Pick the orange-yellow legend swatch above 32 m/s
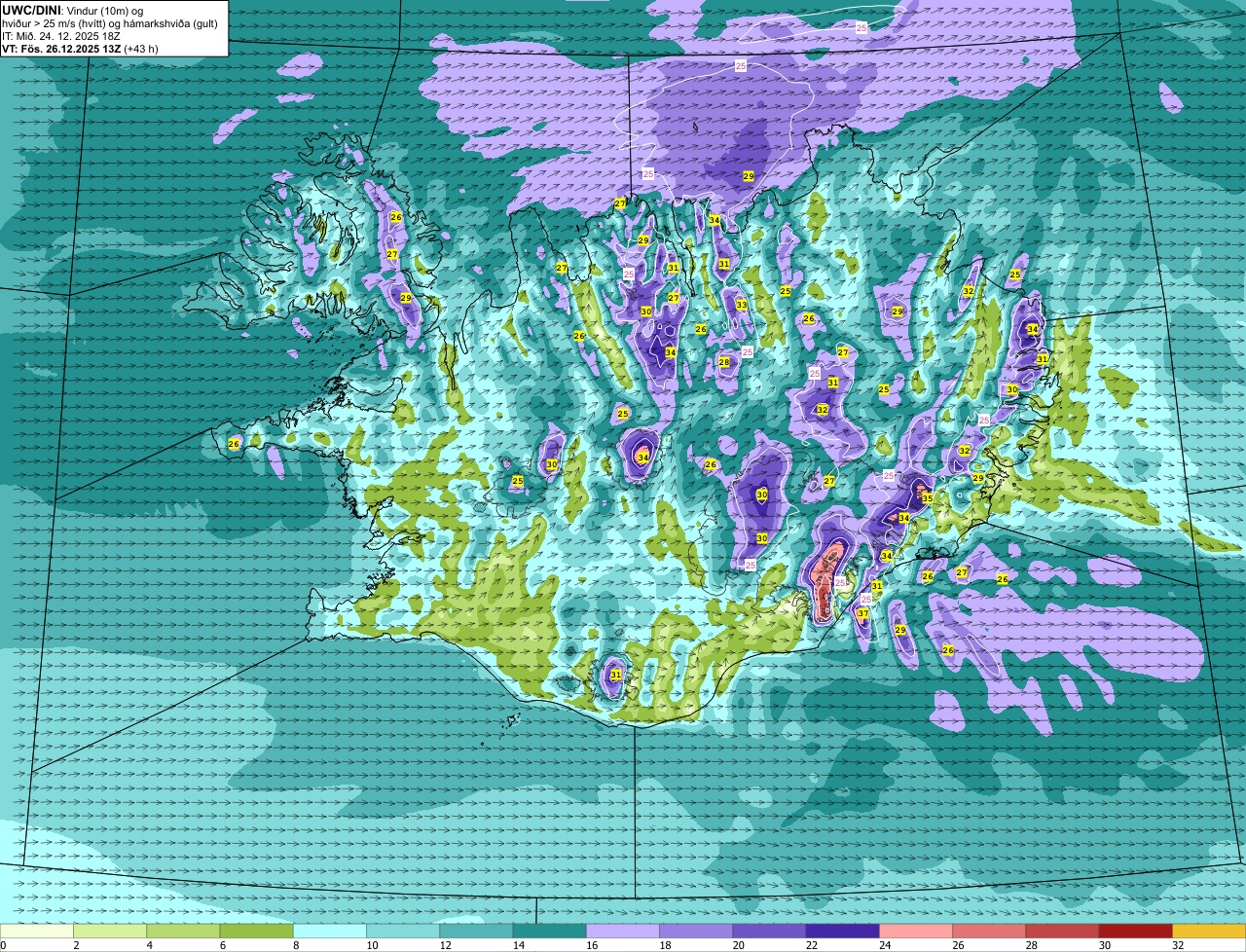This screenshot has height=952, width=1246. click(1209, 931)
